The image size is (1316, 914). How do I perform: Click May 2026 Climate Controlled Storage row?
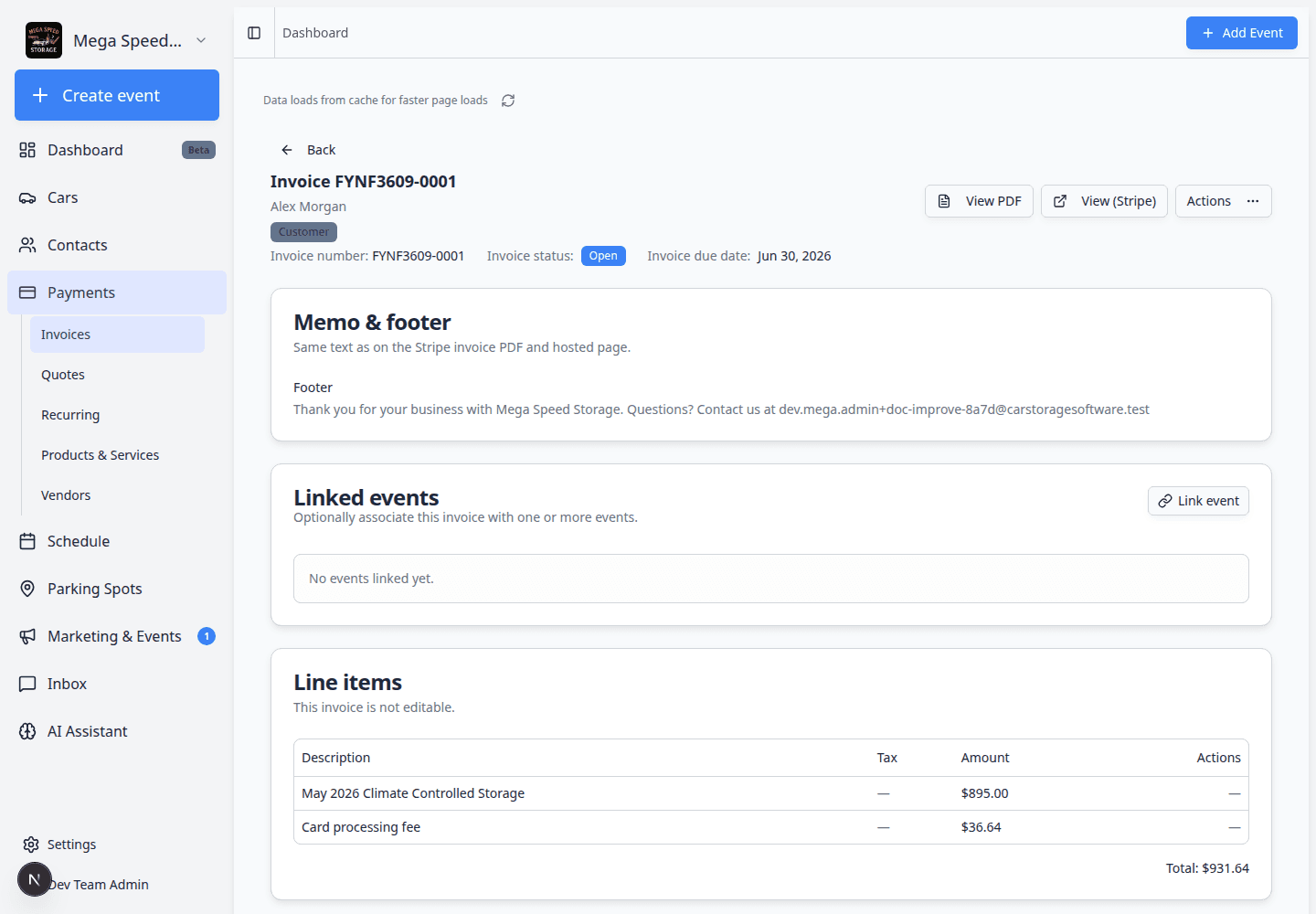click(x=771, y=793)
